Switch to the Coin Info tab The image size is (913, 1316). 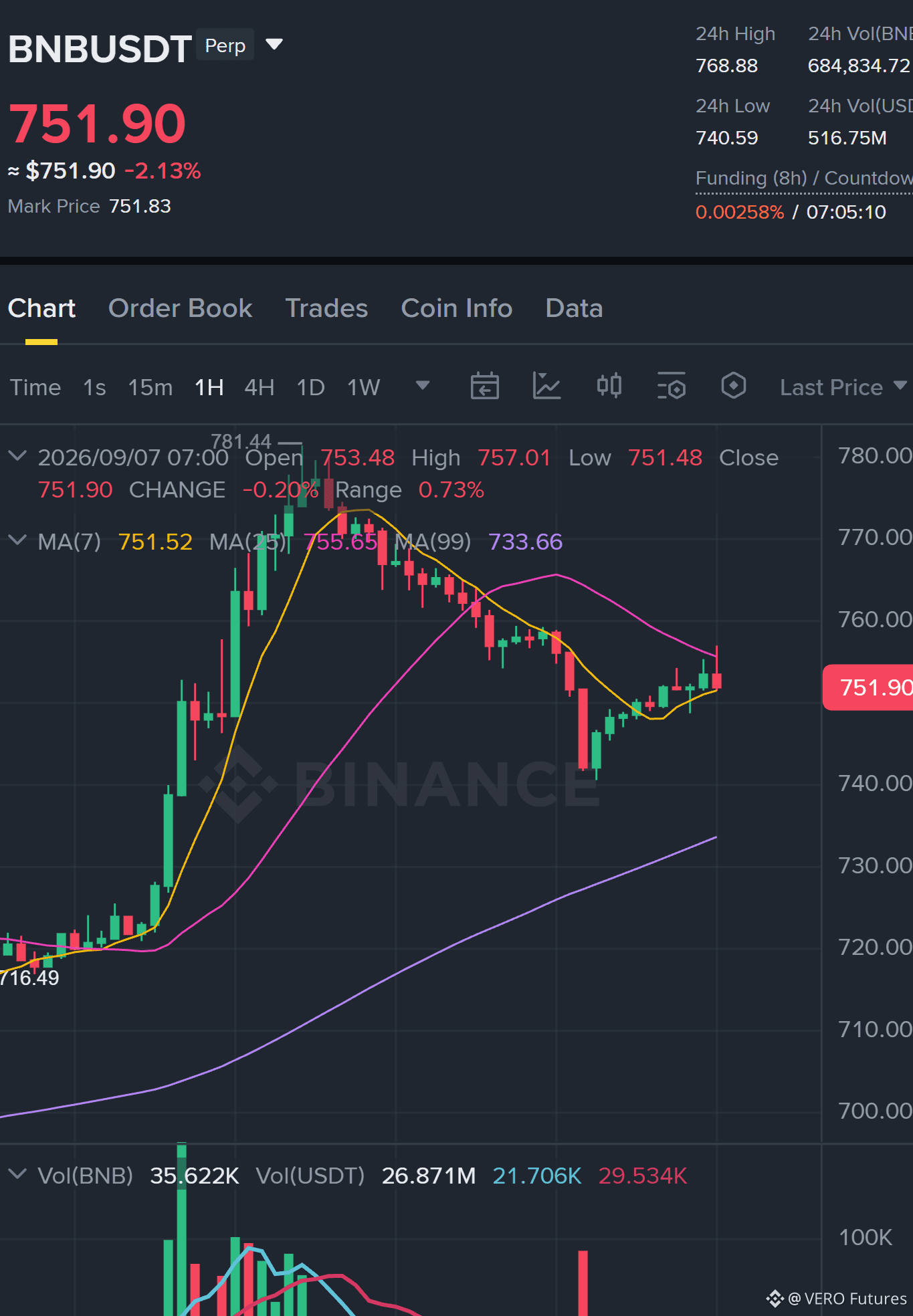(457, 308)
